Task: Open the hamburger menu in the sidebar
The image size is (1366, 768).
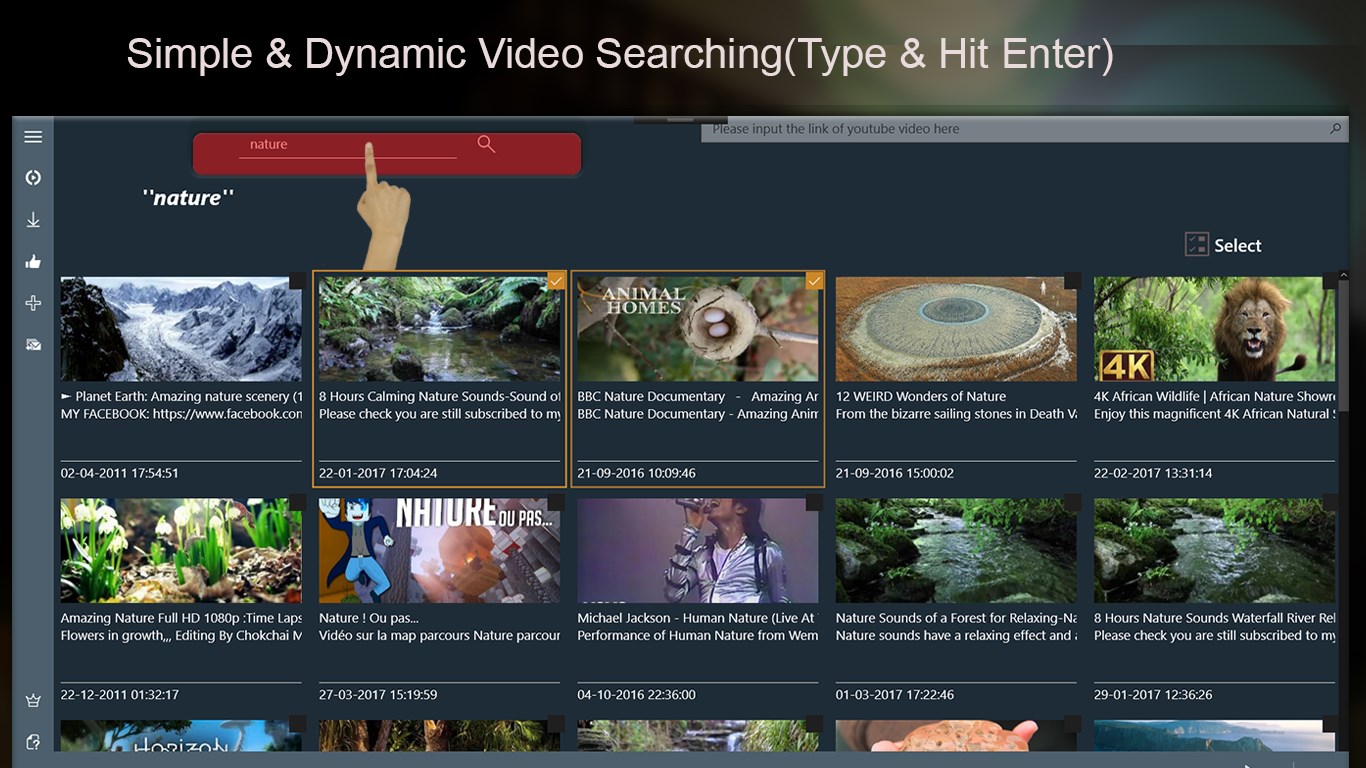Action: coord(33,137)
